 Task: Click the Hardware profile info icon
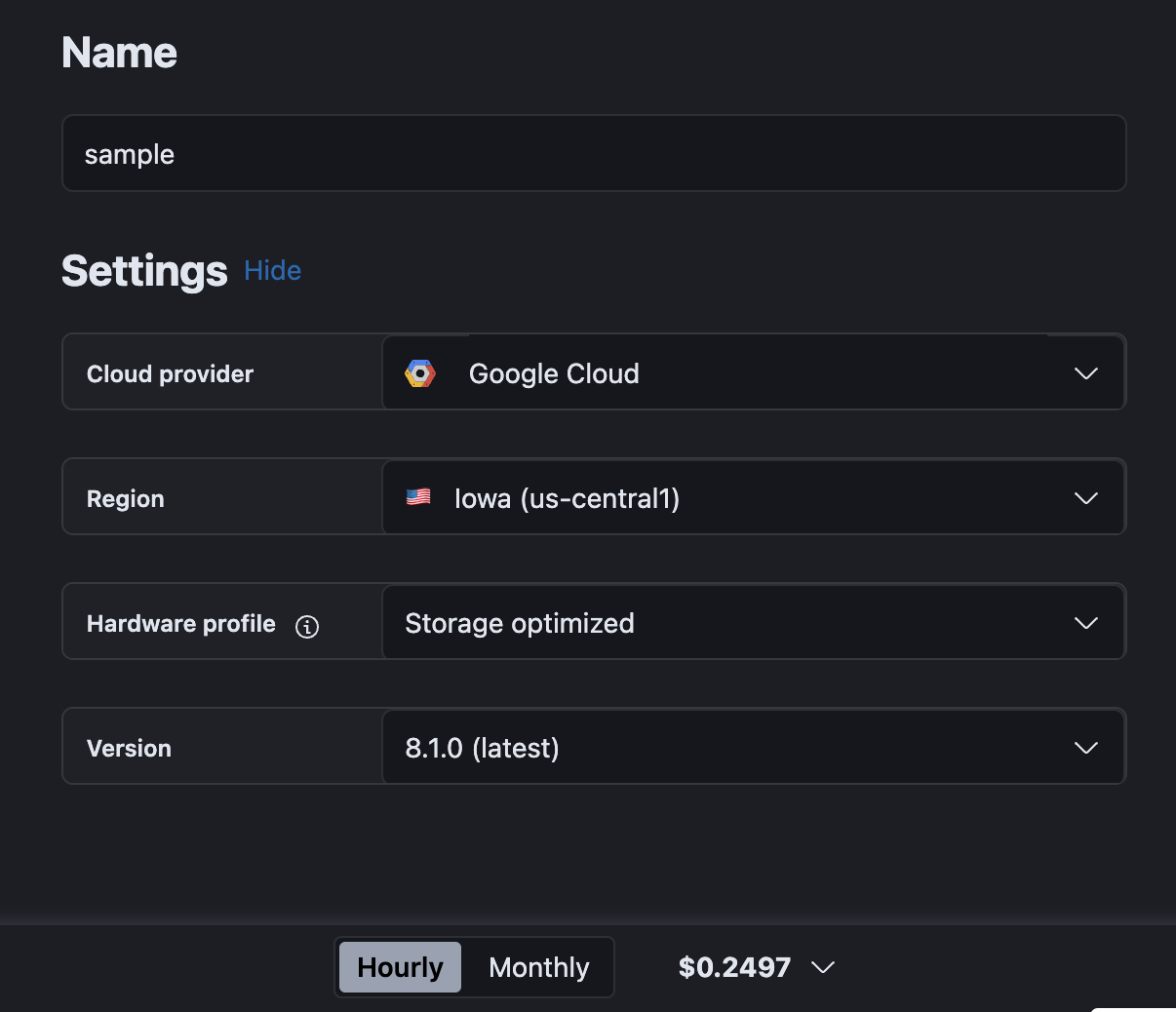pos(307,627)
